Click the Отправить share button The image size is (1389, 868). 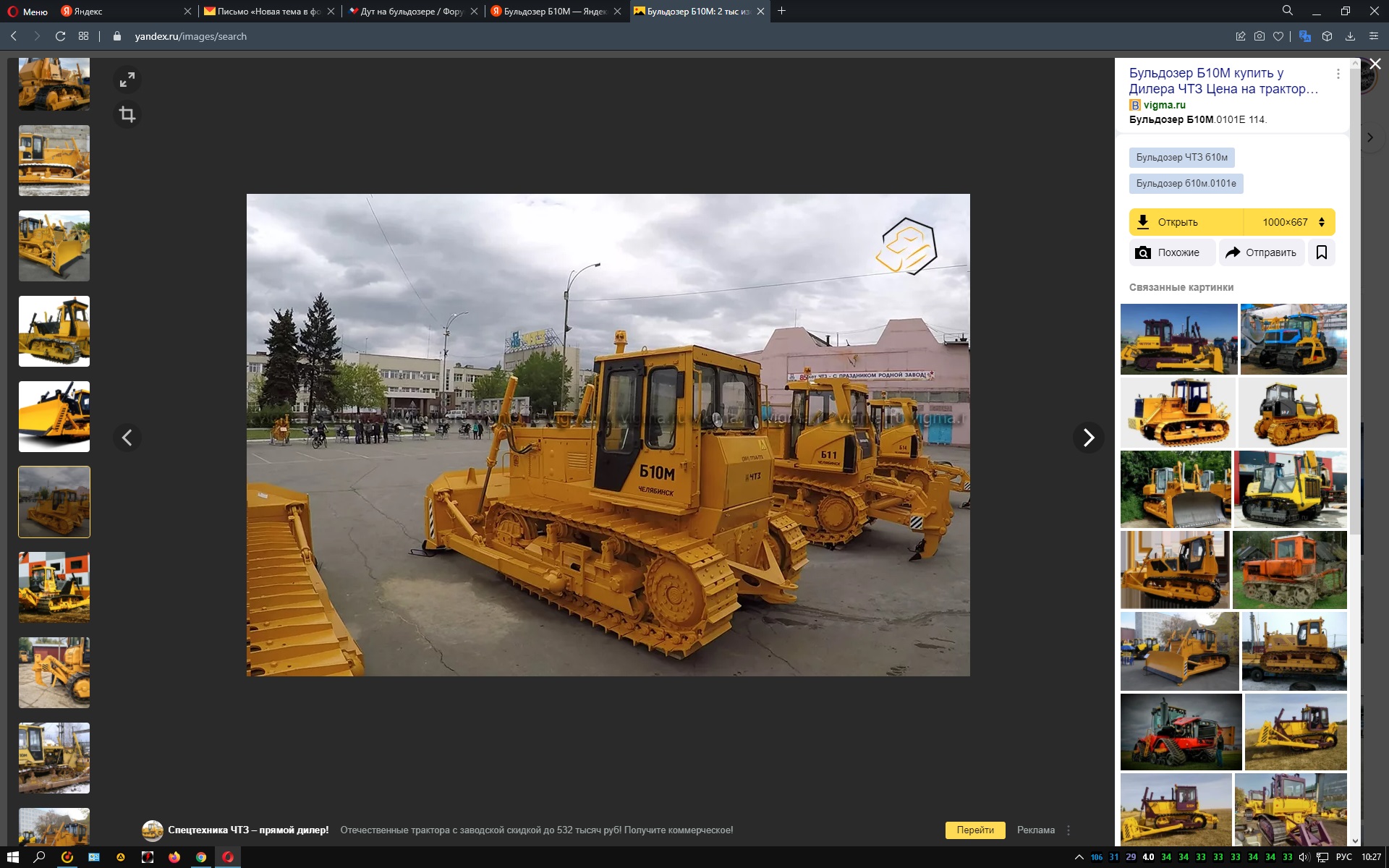coord(1262,252)
